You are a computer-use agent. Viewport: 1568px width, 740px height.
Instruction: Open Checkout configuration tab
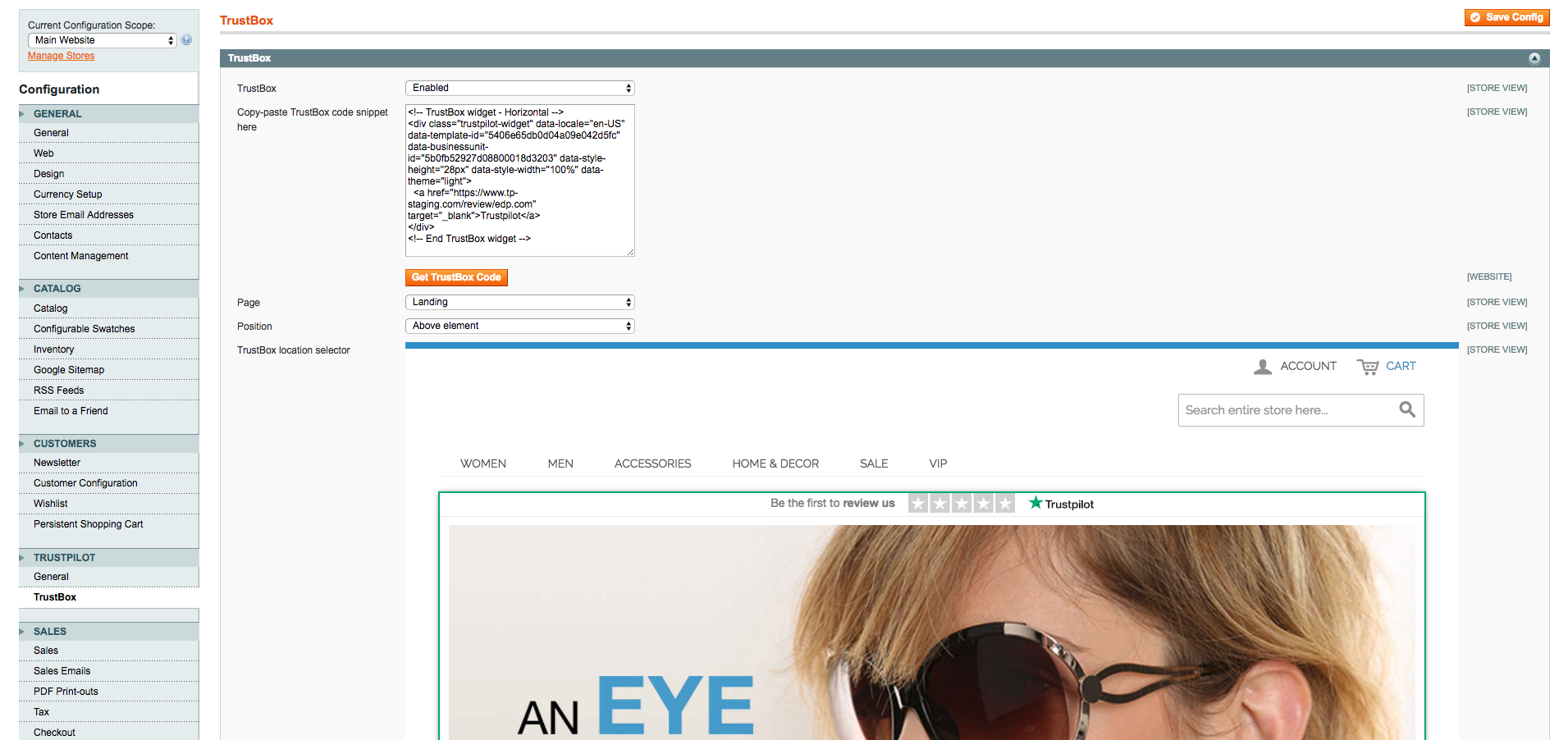click(108, 732)
